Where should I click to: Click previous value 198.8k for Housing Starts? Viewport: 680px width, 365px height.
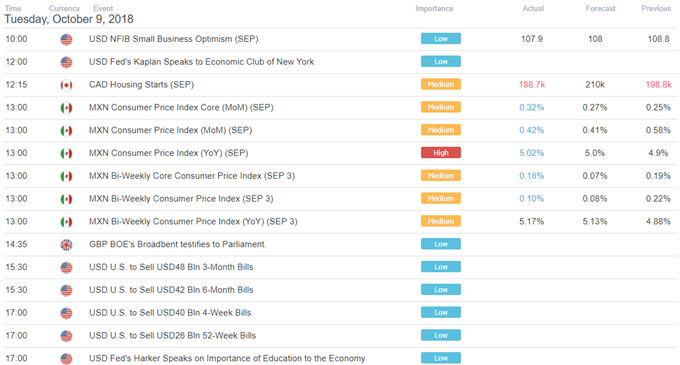658,85
